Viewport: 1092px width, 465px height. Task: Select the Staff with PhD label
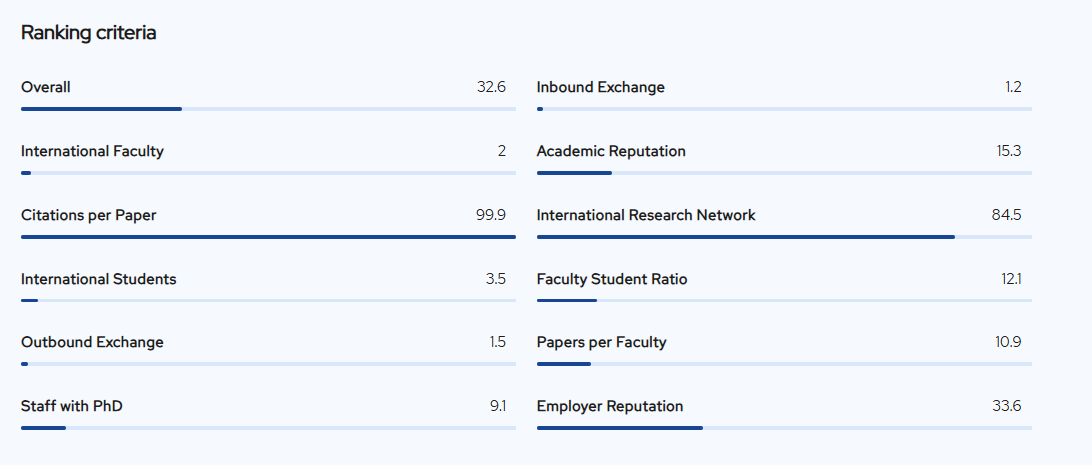72,406
